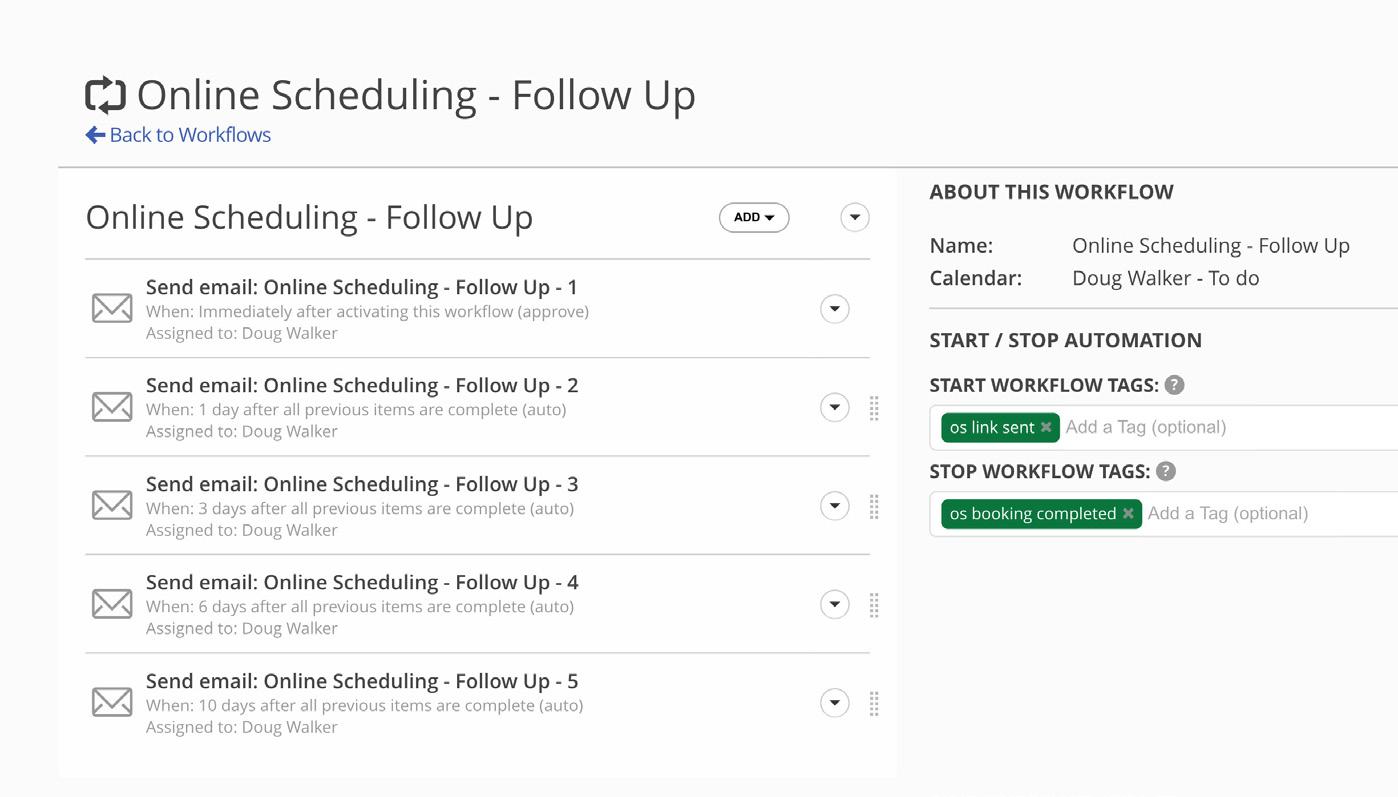Click help icon next to Start Workflow Tags
The image size is (1398, 797).
pyautogui.click(x=1174, y=385)
